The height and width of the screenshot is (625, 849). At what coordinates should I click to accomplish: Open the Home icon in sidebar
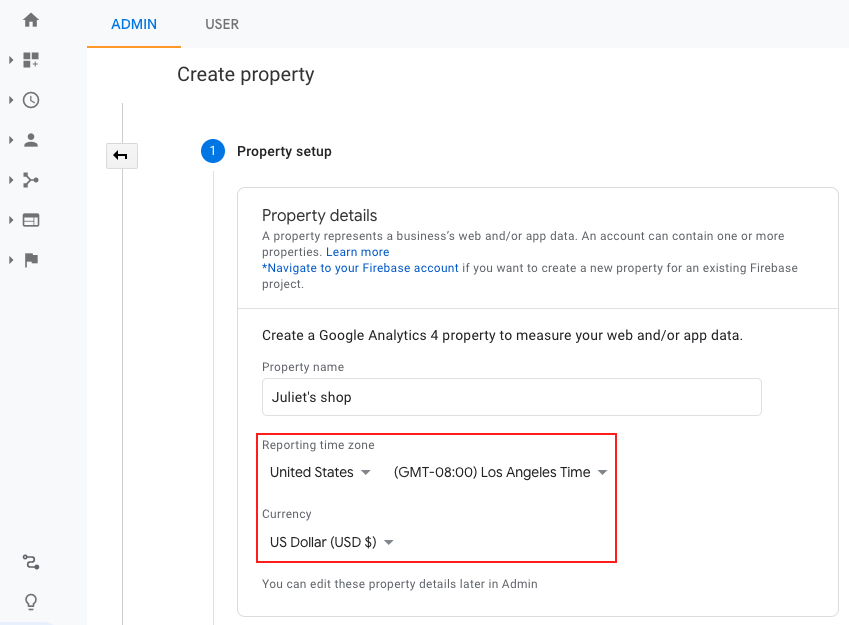[x=31, y=20]
